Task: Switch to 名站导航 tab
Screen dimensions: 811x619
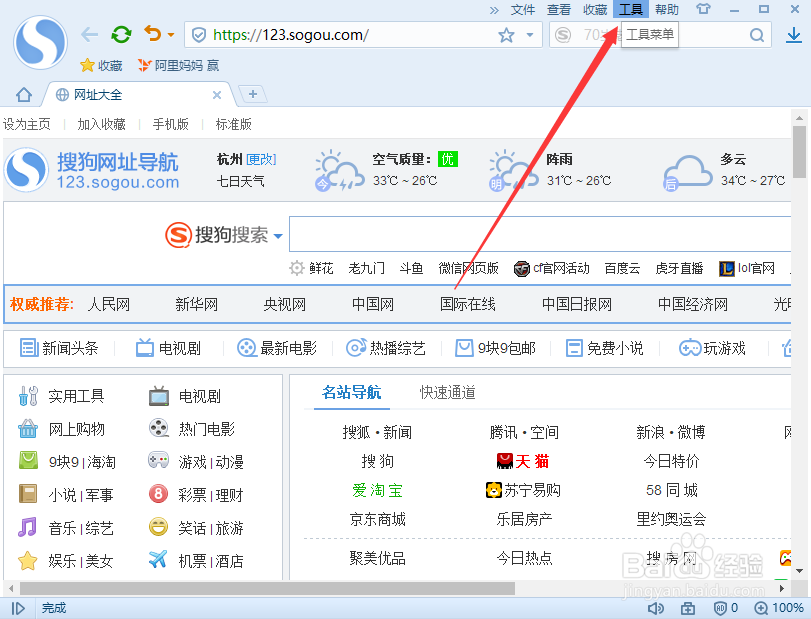Action: [x=352, y=392]
